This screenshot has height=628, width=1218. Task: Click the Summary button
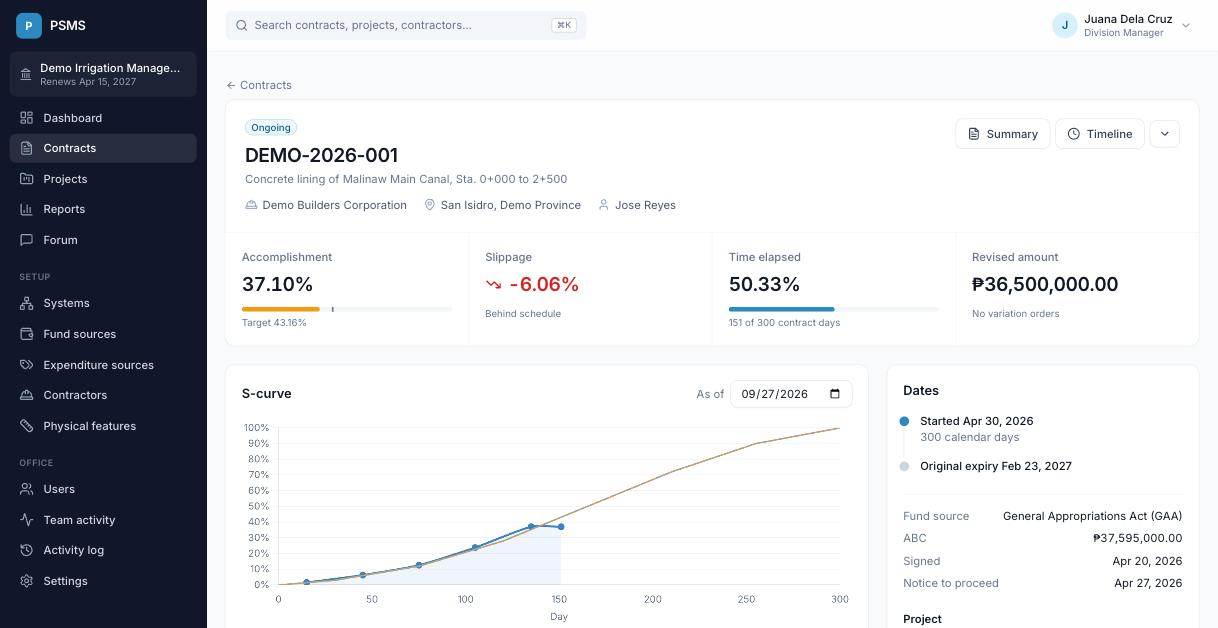pos(1003,134)
